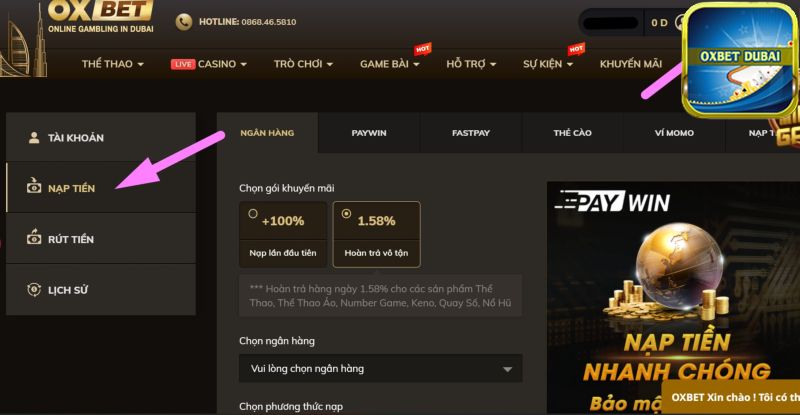Image resolution: width=800 pixels, height=415 pixels.
Task: Open the Lịch Sử history icon
Action: (34, 289)
